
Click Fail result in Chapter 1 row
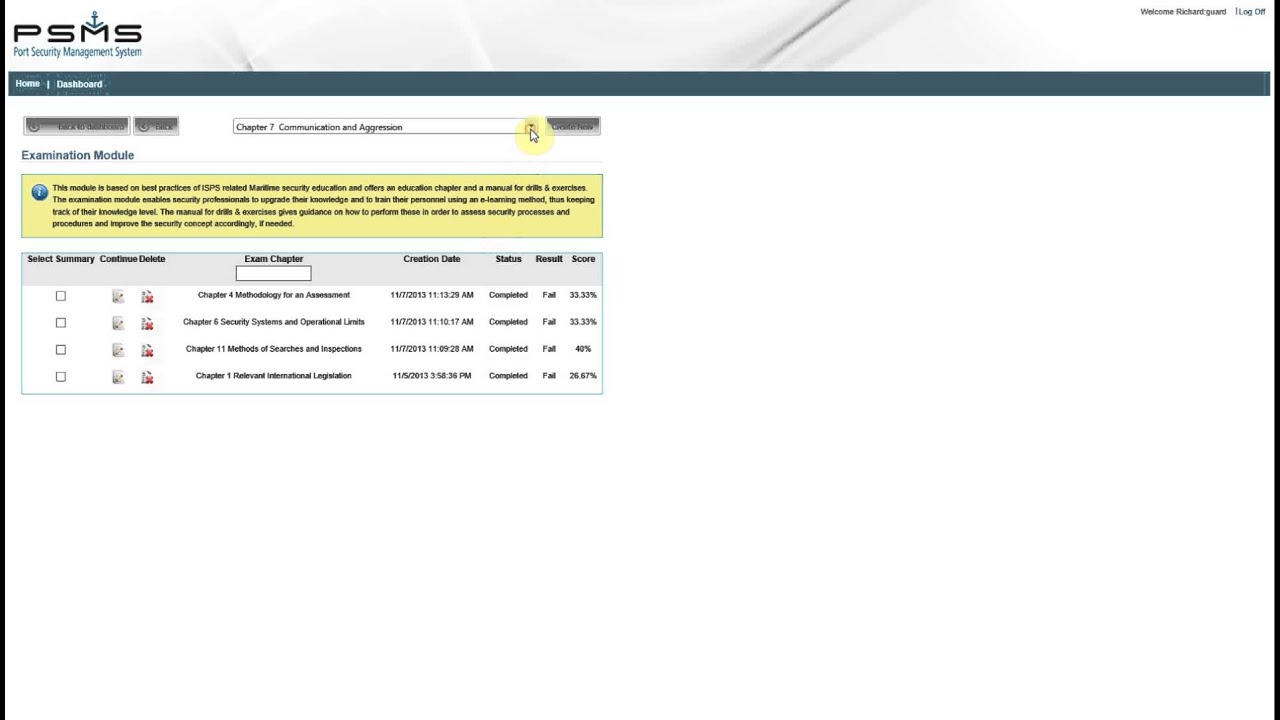(x=549, y=376)
